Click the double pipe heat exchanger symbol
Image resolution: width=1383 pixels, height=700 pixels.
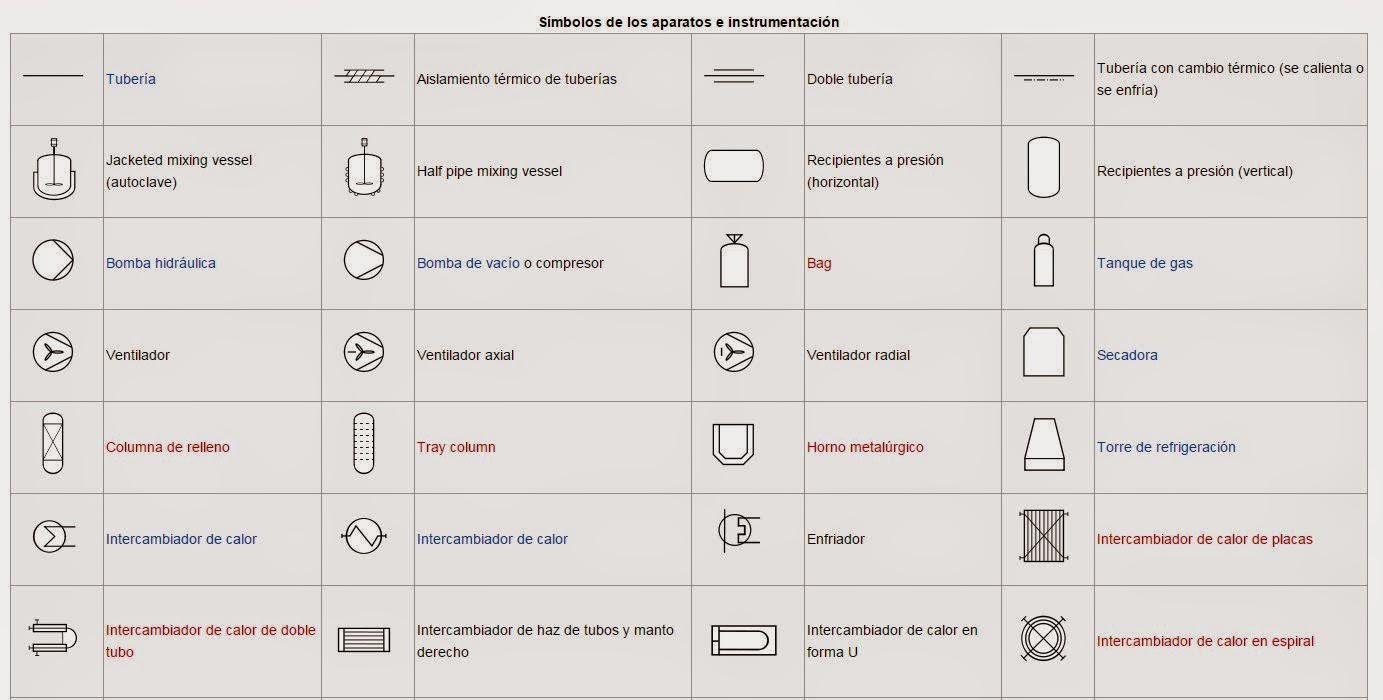coord(53,638)
